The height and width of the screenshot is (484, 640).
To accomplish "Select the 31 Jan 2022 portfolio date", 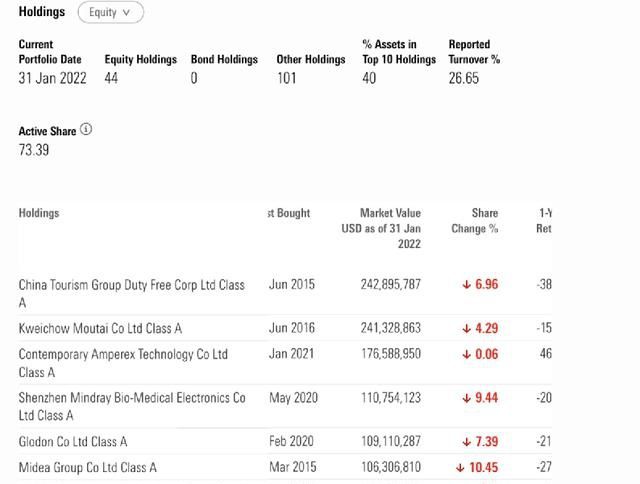I will point(52,78).
